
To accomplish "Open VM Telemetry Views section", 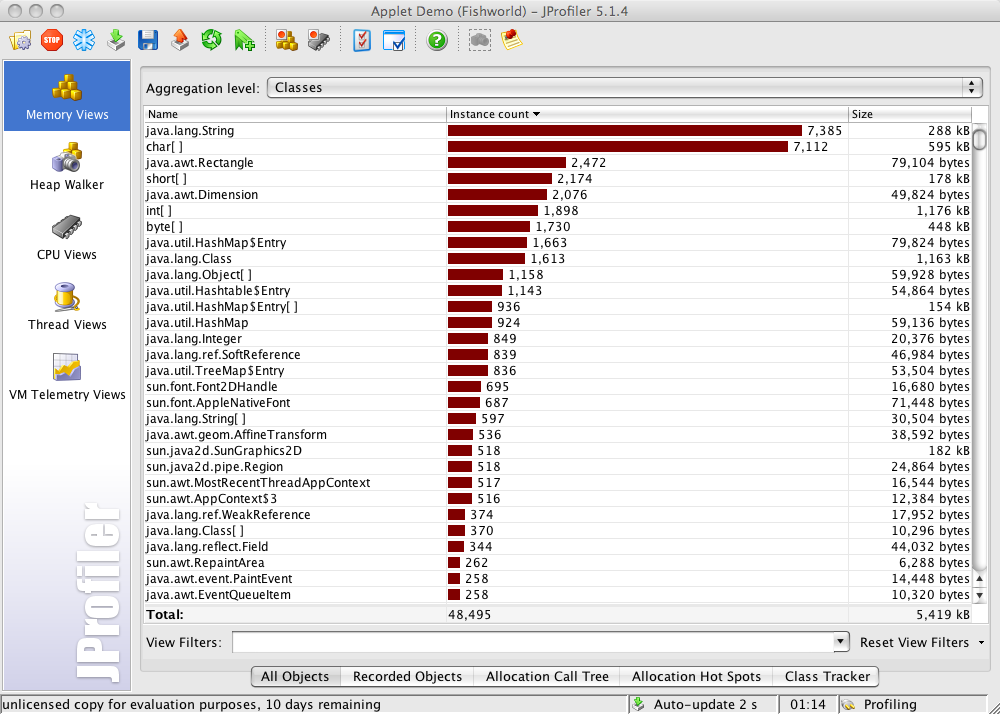I will (67, 377).
